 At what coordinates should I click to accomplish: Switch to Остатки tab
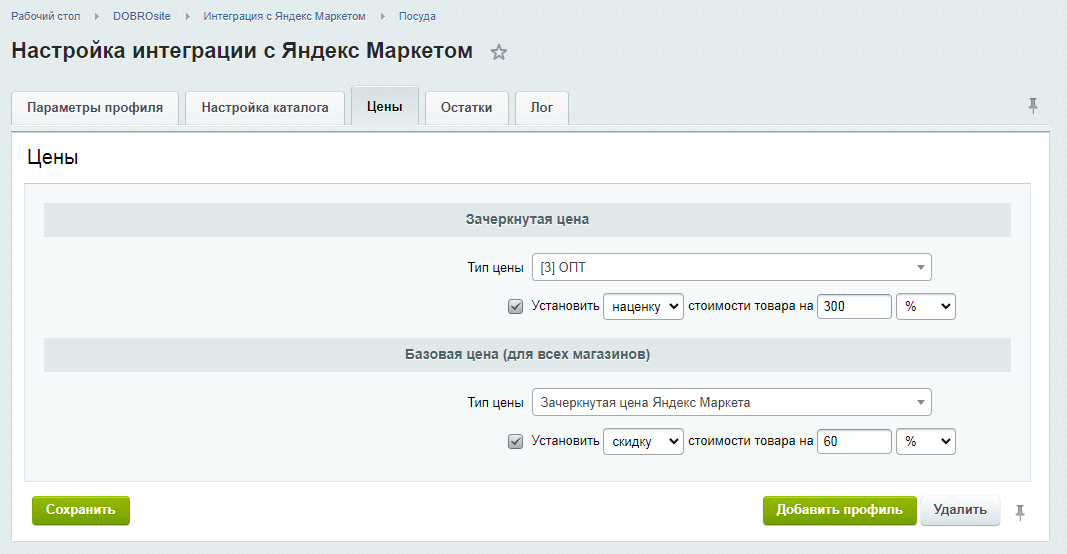coord(467,108)
